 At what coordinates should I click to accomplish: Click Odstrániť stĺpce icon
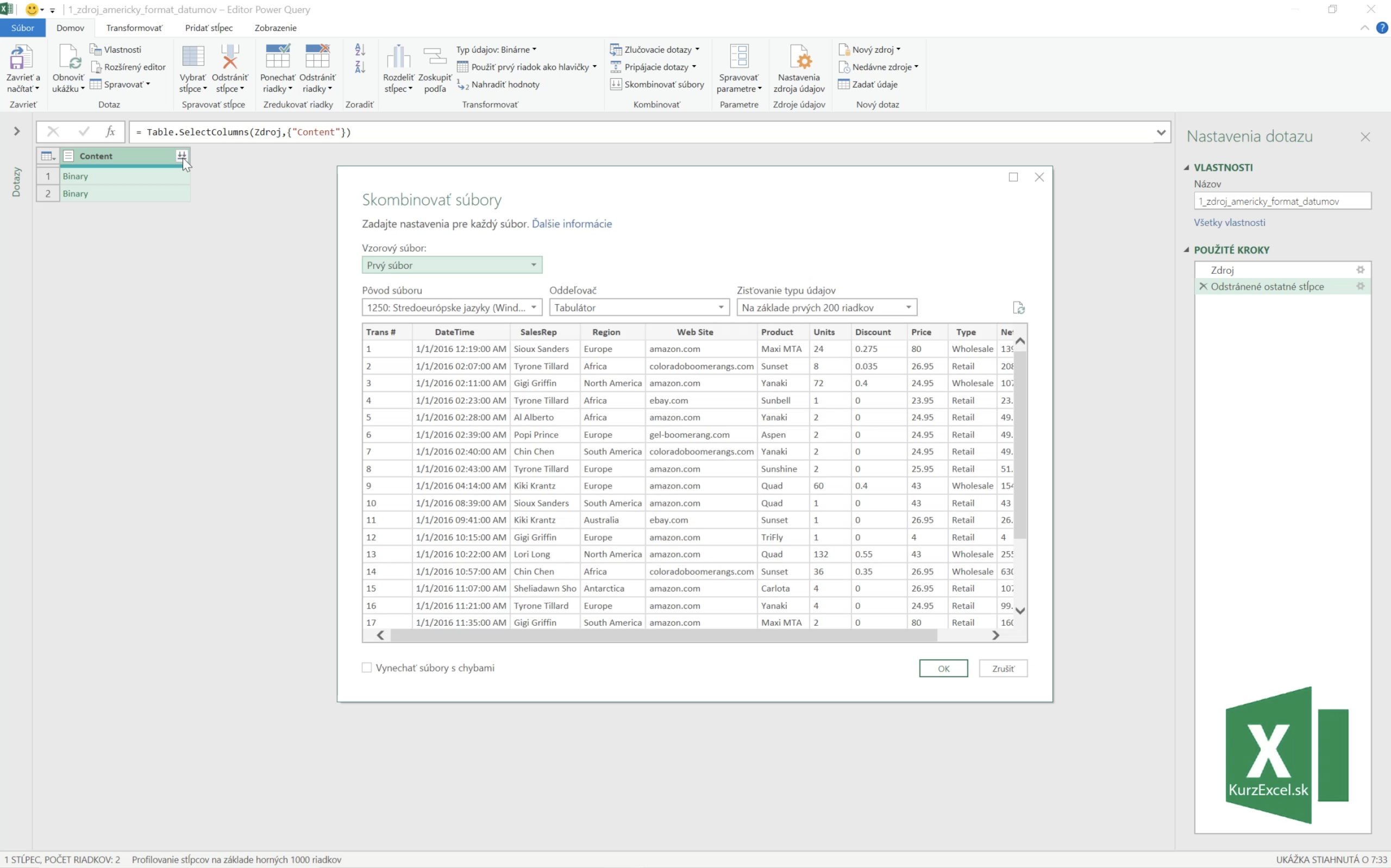[230, 58]
